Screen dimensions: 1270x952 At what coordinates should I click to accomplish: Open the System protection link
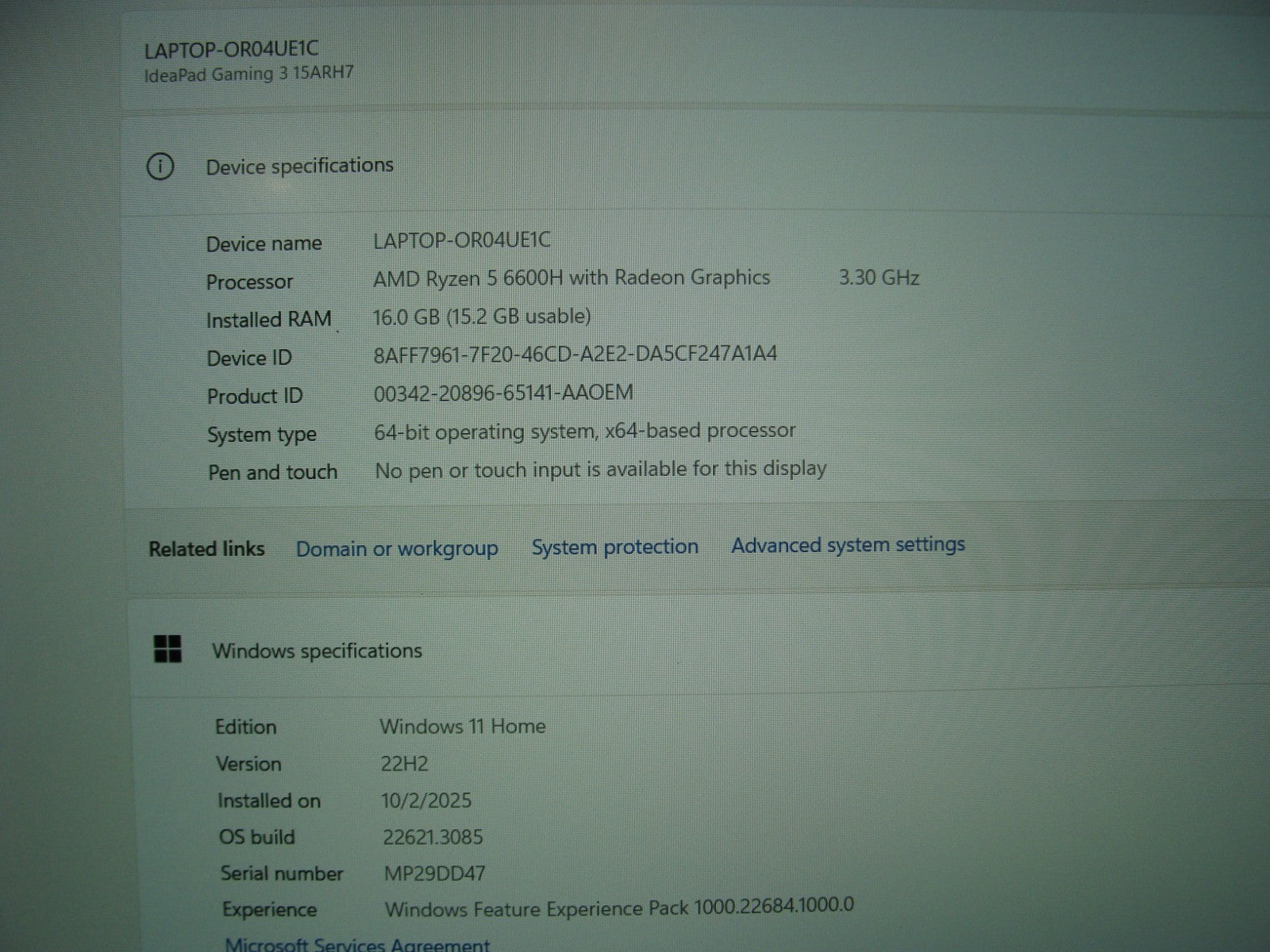pyautogui.click(x=614, y=547)
